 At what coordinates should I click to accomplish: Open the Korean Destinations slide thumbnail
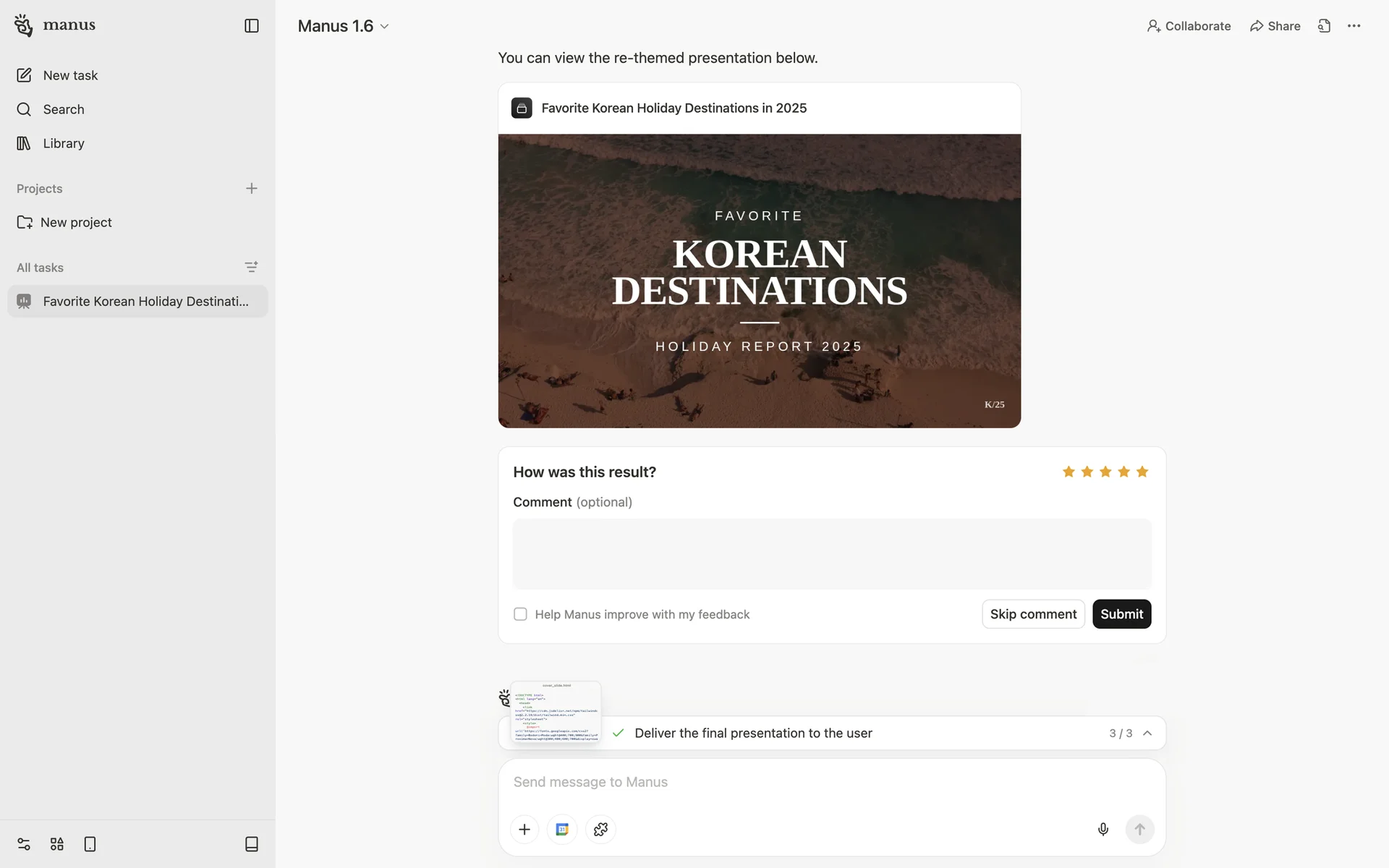pyautogui.click(x=759, y=281)
